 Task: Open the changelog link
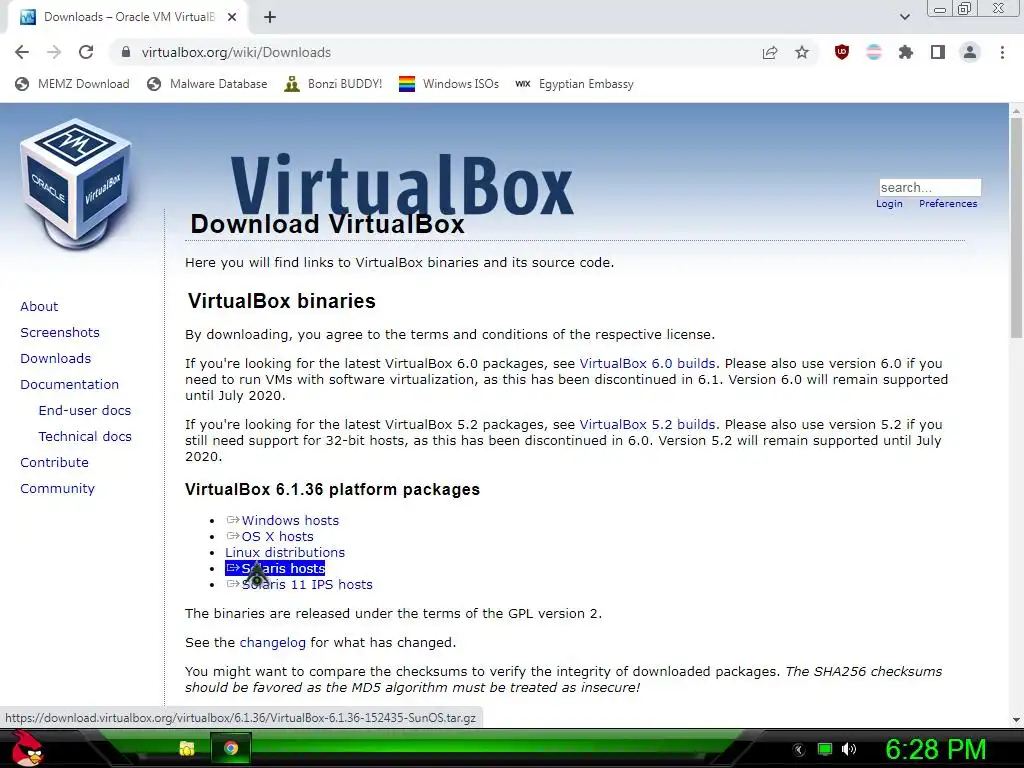(272, 643)
